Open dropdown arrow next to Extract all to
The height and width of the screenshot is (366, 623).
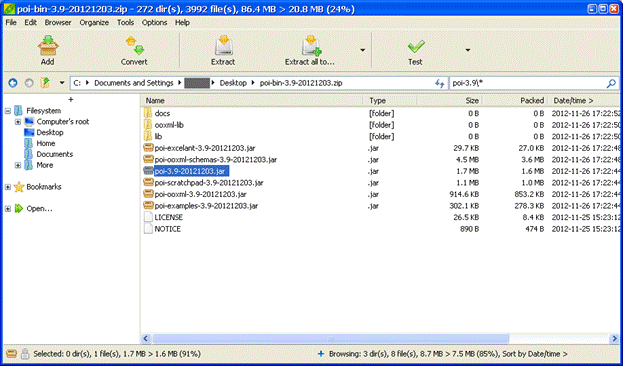point(362,50)
